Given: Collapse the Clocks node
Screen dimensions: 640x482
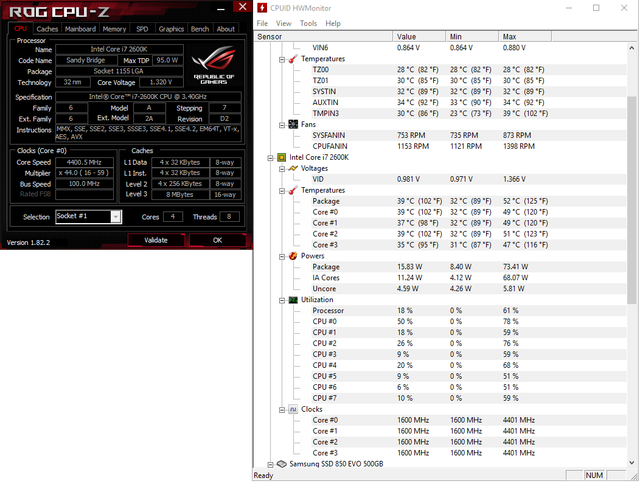Looking at the screenshot, I should [x=282, y=410].
